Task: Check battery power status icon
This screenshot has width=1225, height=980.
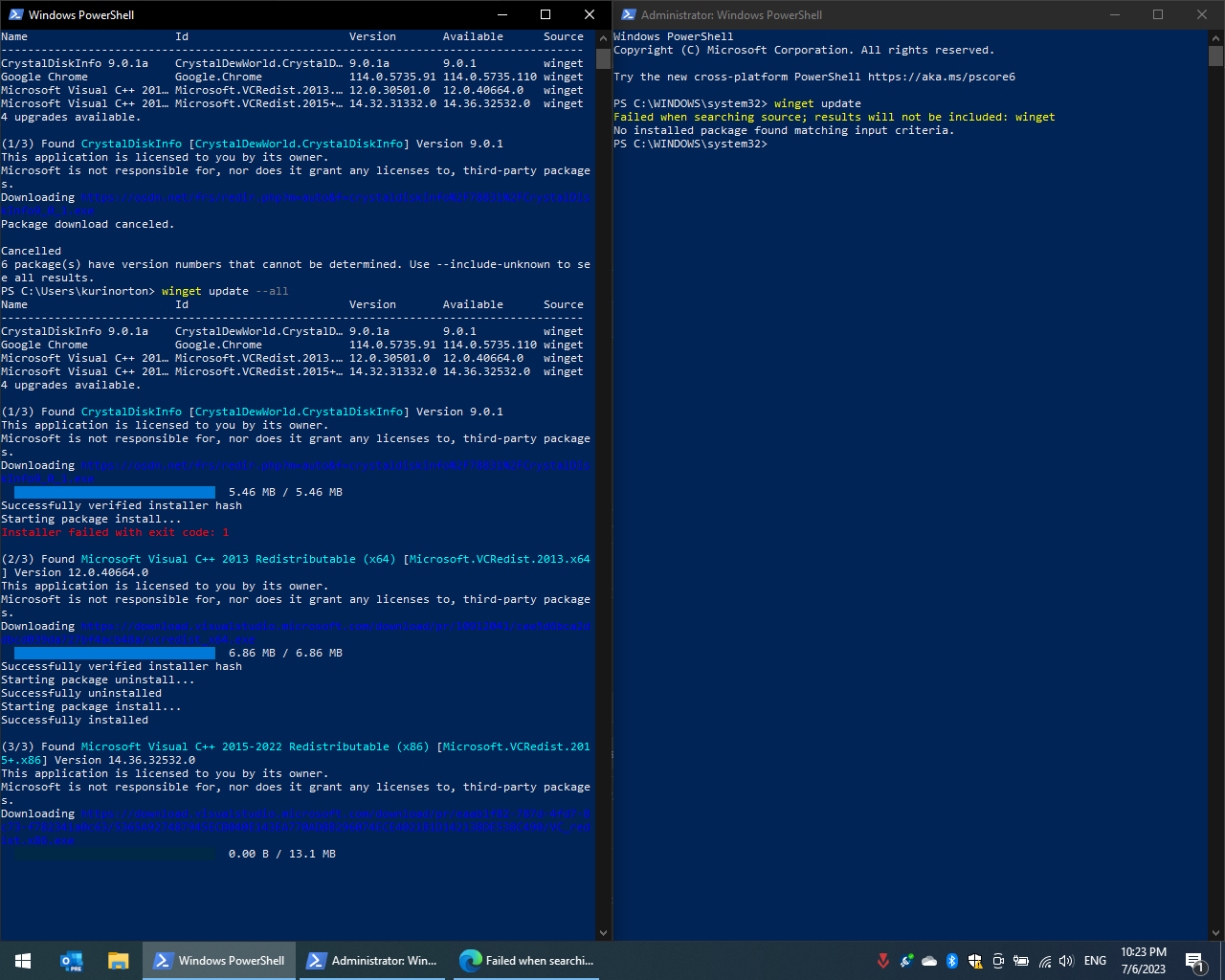Action: click(x=1021, y=961)
